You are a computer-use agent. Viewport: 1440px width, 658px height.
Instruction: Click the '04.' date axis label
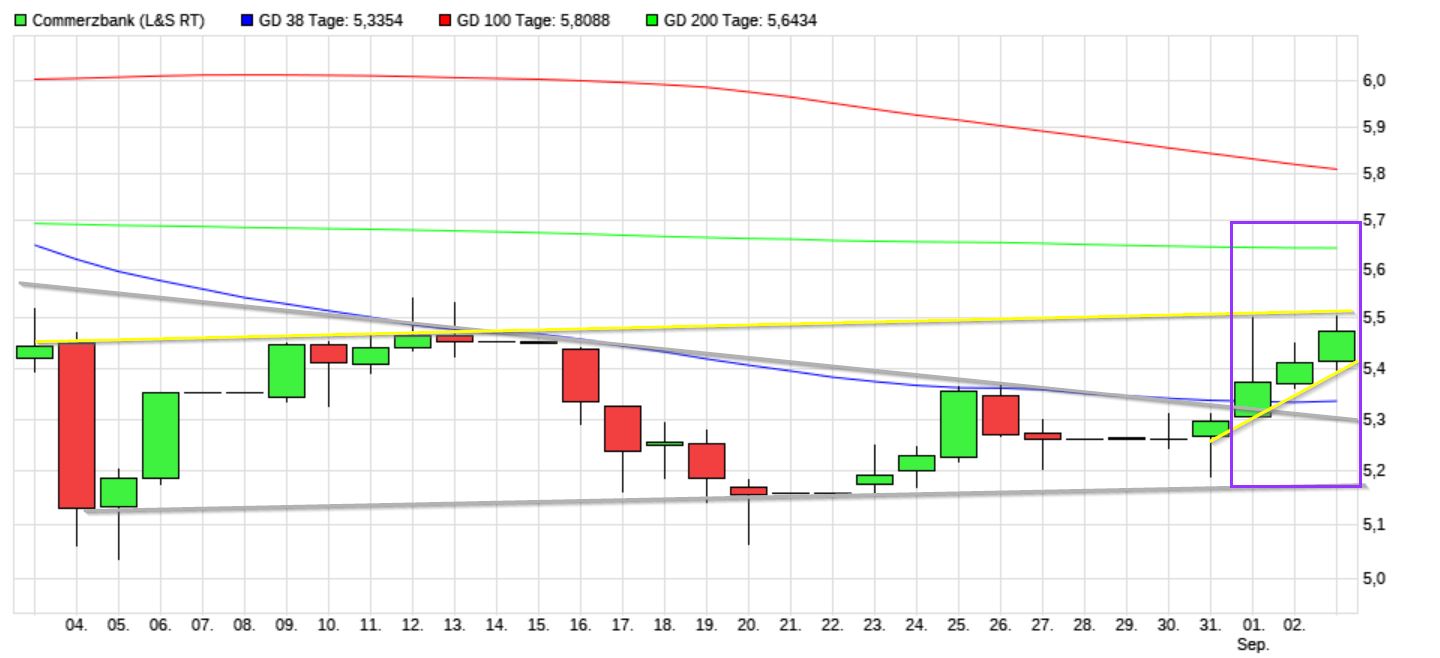pyautogui.click(x=76, y=626)
